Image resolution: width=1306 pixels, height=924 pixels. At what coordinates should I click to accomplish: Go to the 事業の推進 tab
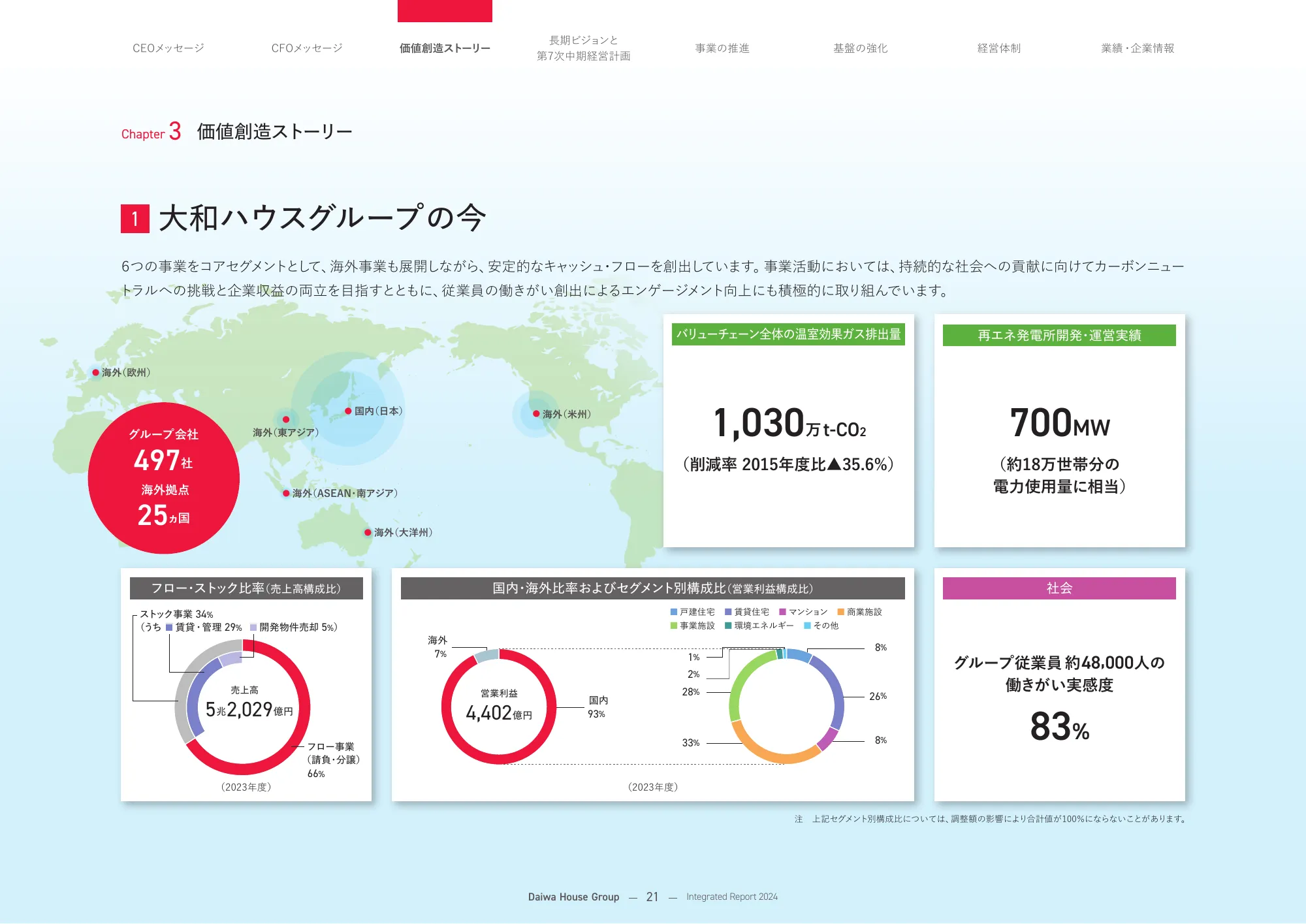pyautogui.click(x=722, y=48)
